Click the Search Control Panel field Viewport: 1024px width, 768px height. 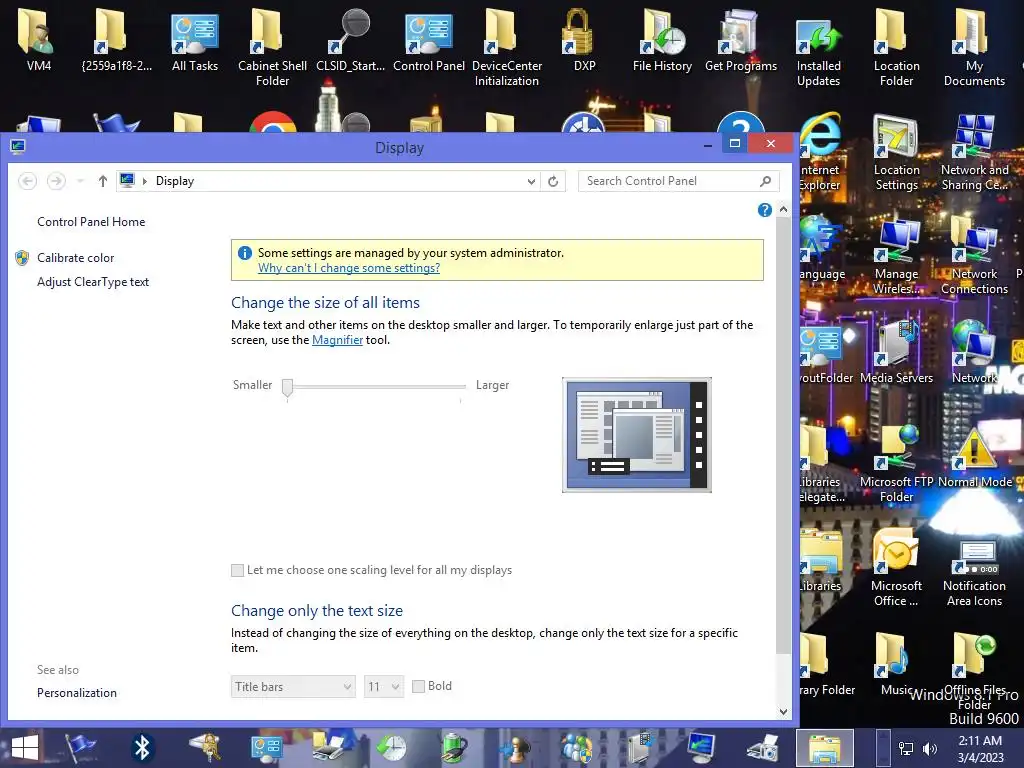678,181
